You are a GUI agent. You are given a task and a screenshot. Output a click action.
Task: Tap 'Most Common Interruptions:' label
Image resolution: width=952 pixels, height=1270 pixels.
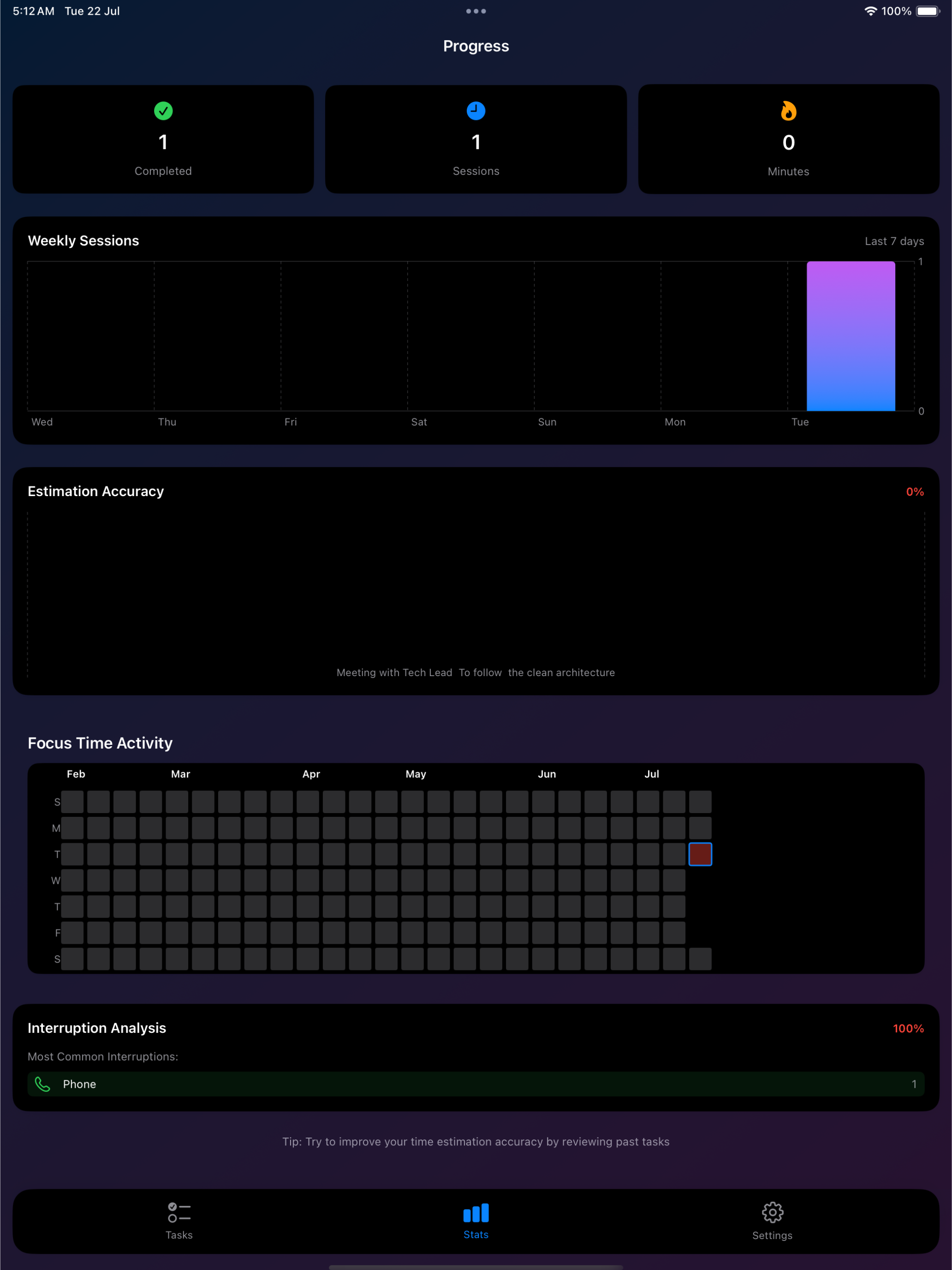click(x=103, y=1056)
